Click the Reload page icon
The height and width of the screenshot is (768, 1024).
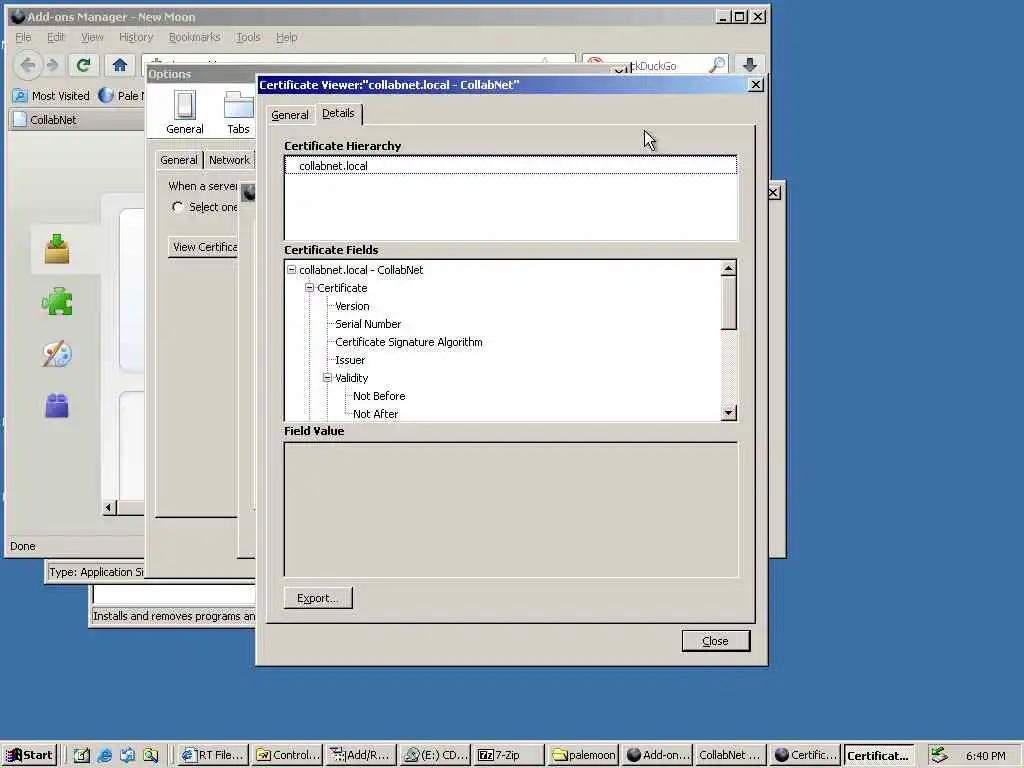pos(84,65)
